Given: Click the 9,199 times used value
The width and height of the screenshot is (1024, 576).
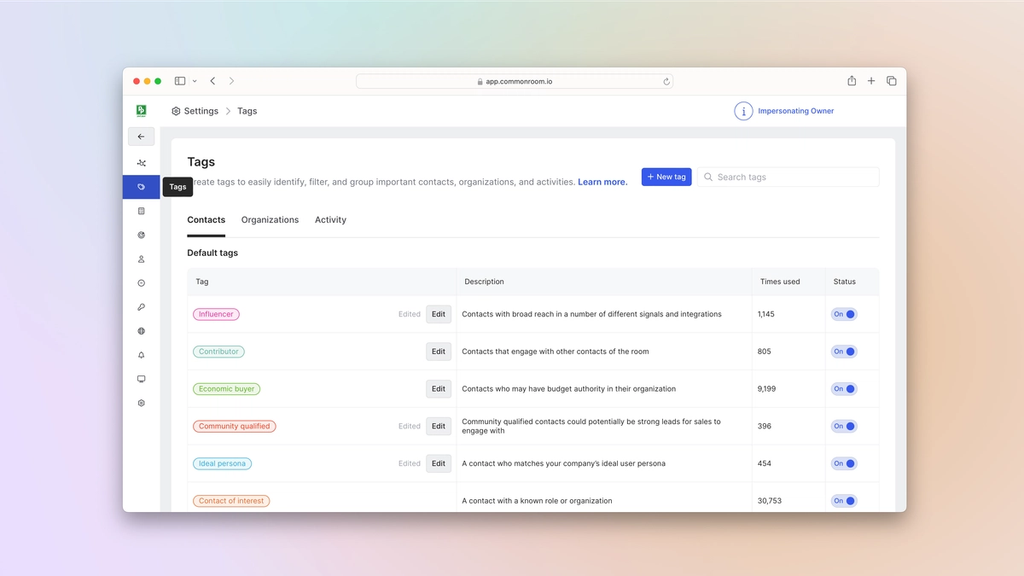Looking at the screenshot, I should click(x=767, y=389).
